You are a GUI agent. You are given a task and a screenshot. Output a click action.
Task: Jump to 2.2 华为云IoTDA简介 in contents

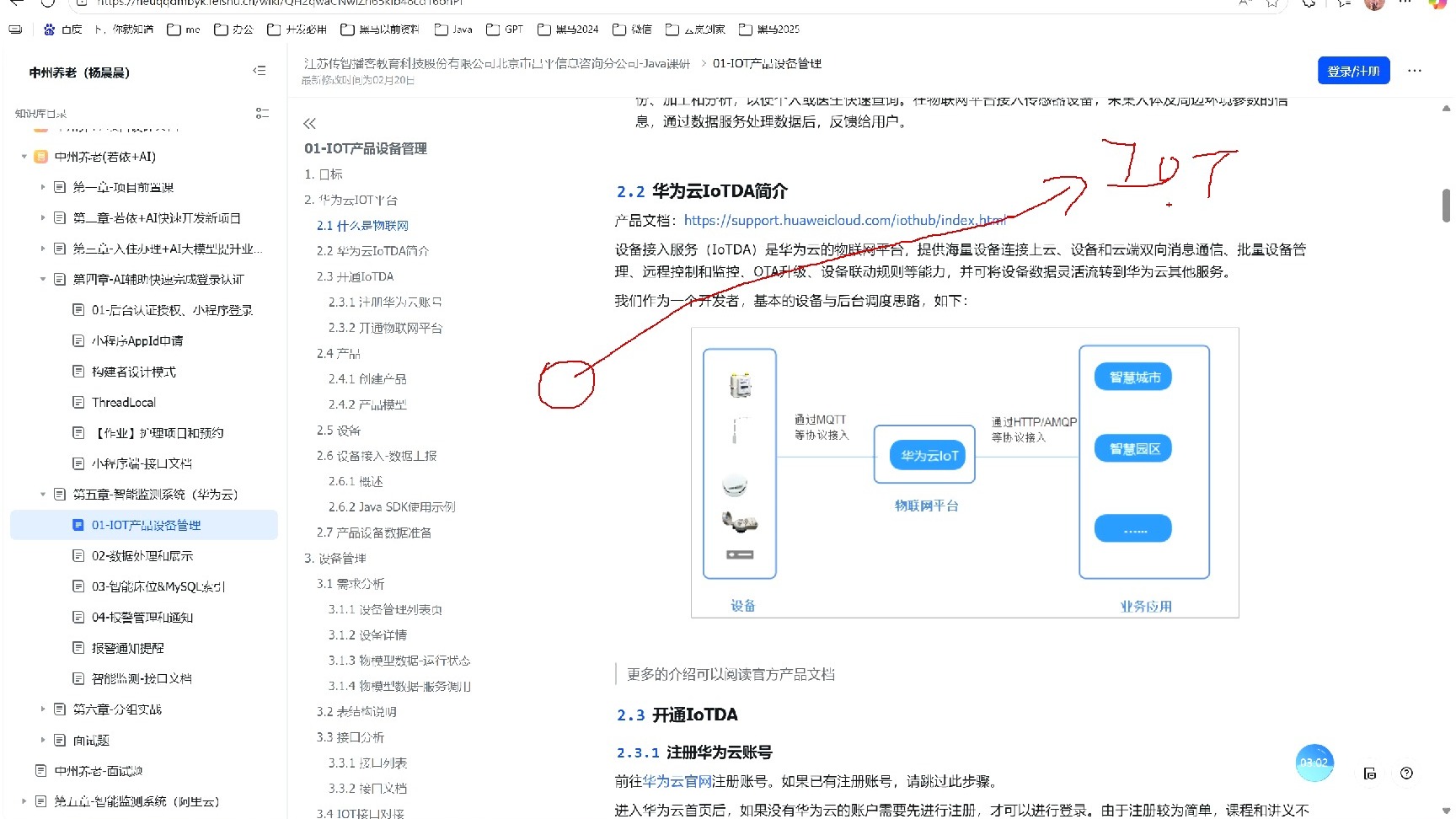pyautogui.click(x=372, y=251)
